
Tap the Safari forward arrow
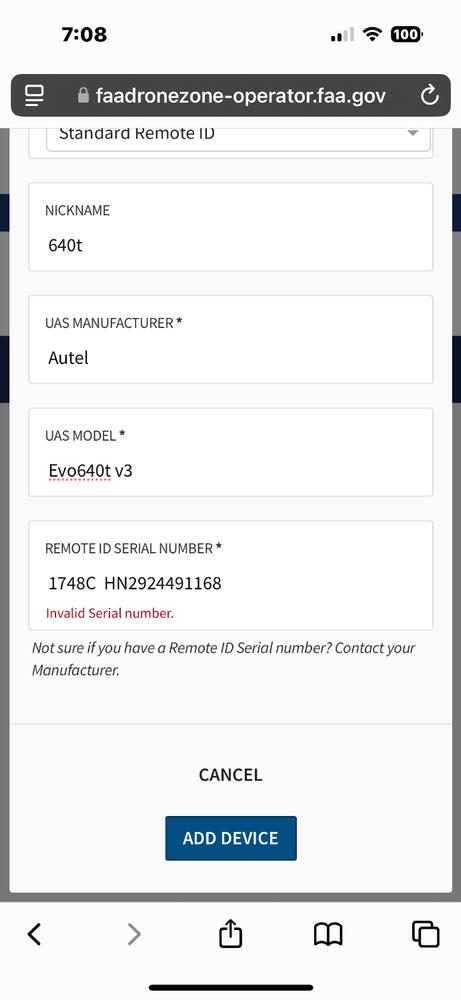[133, 934]
